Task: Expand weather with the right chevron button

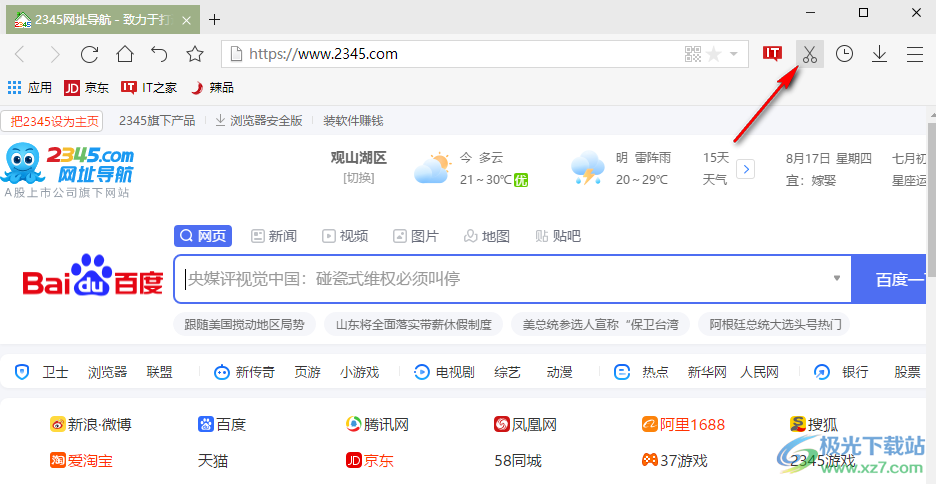Action: (746, 169)
